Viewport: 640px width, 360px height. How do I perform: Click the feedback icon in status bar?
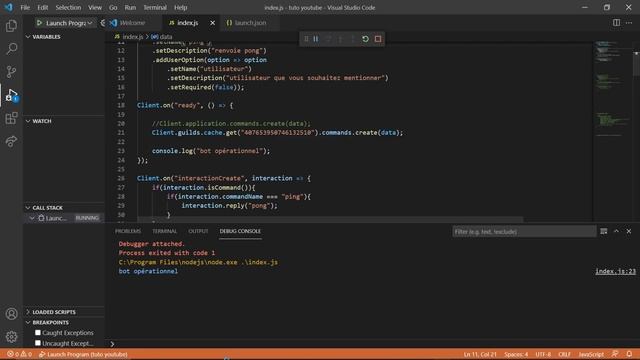[615, 354]
